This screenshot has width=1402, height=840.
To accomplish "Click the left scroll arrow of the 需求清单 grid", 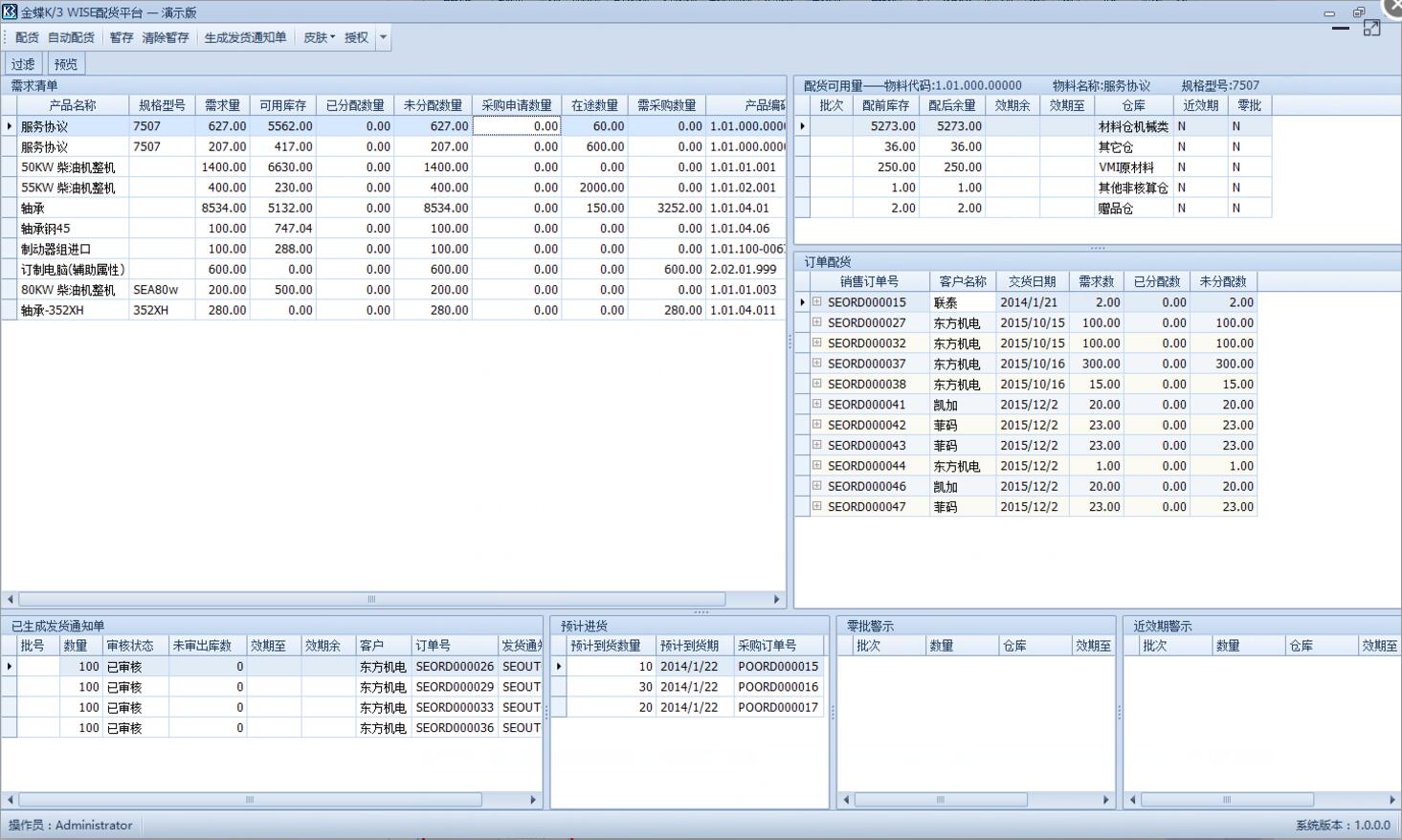I will click(x=10, y=600).
